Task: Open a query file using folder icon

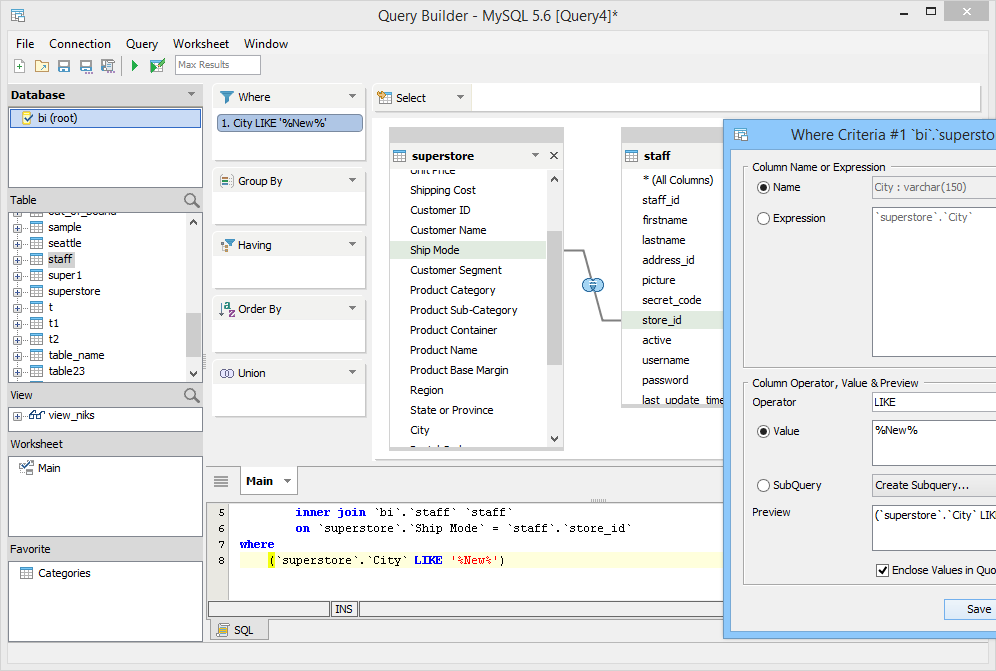Action: [42, 65]
